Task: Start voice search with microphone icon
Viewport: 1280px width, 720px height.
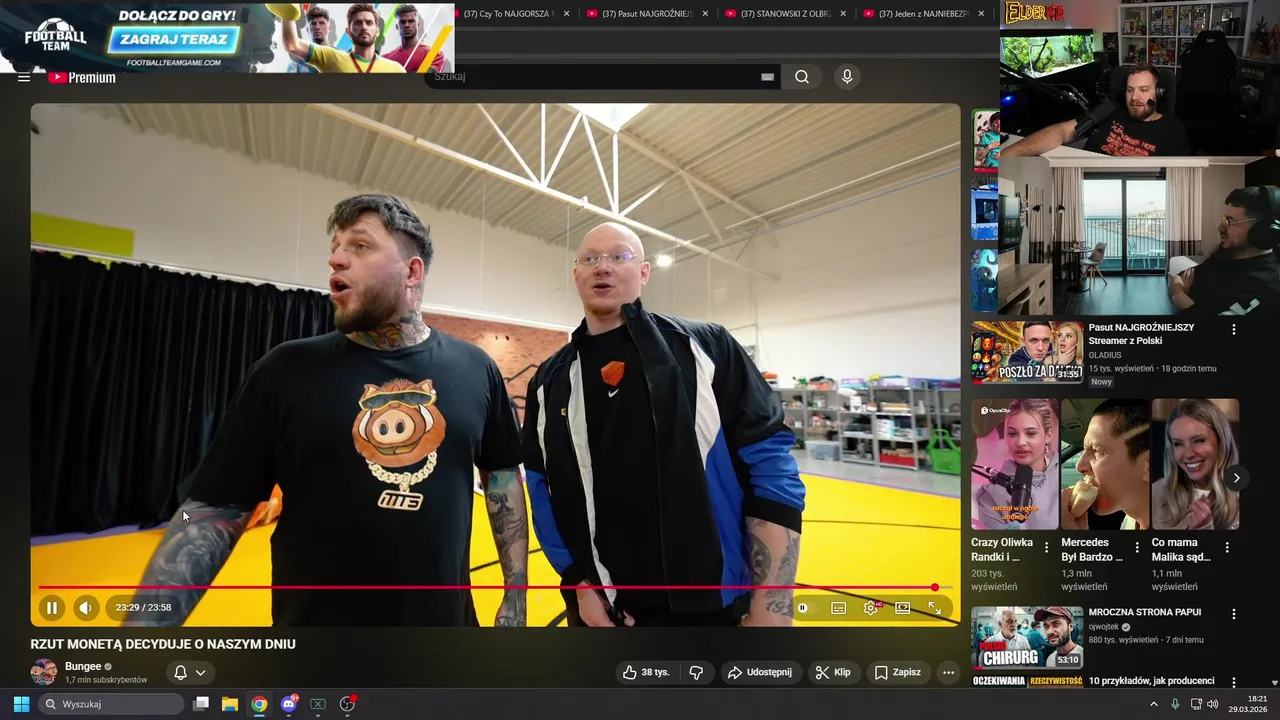Action: coord(847,77)
